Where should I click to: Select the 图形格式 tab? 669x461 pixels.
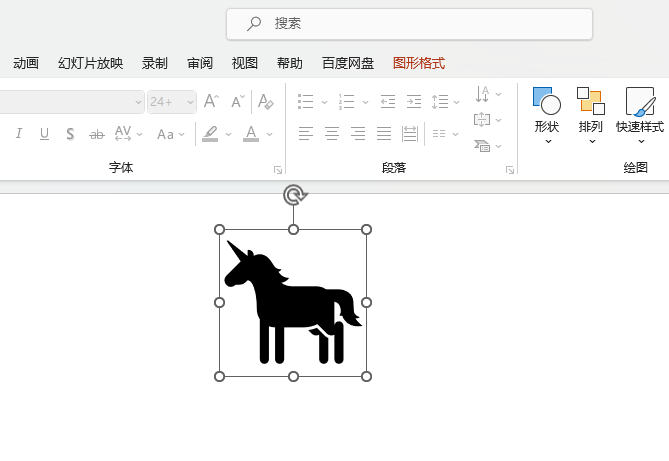419,63
